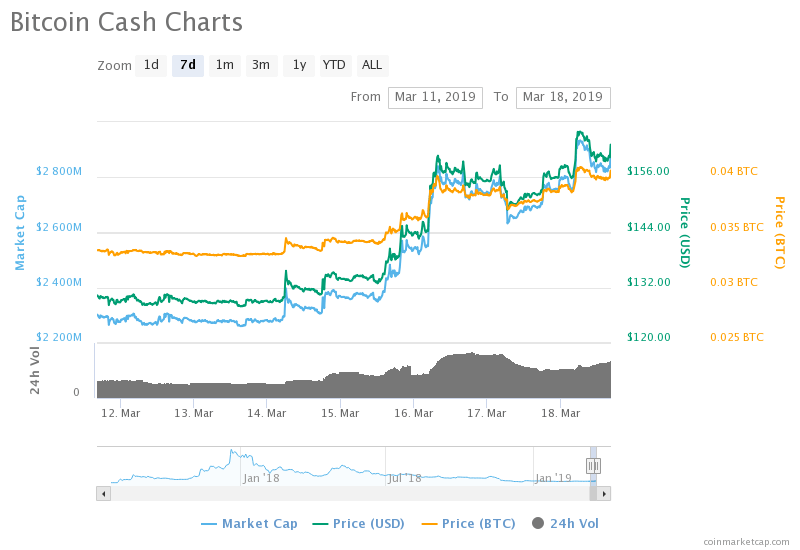Click the navigator scrollbar thumb
Screen dimensions: 800x550
click(593, 493)
